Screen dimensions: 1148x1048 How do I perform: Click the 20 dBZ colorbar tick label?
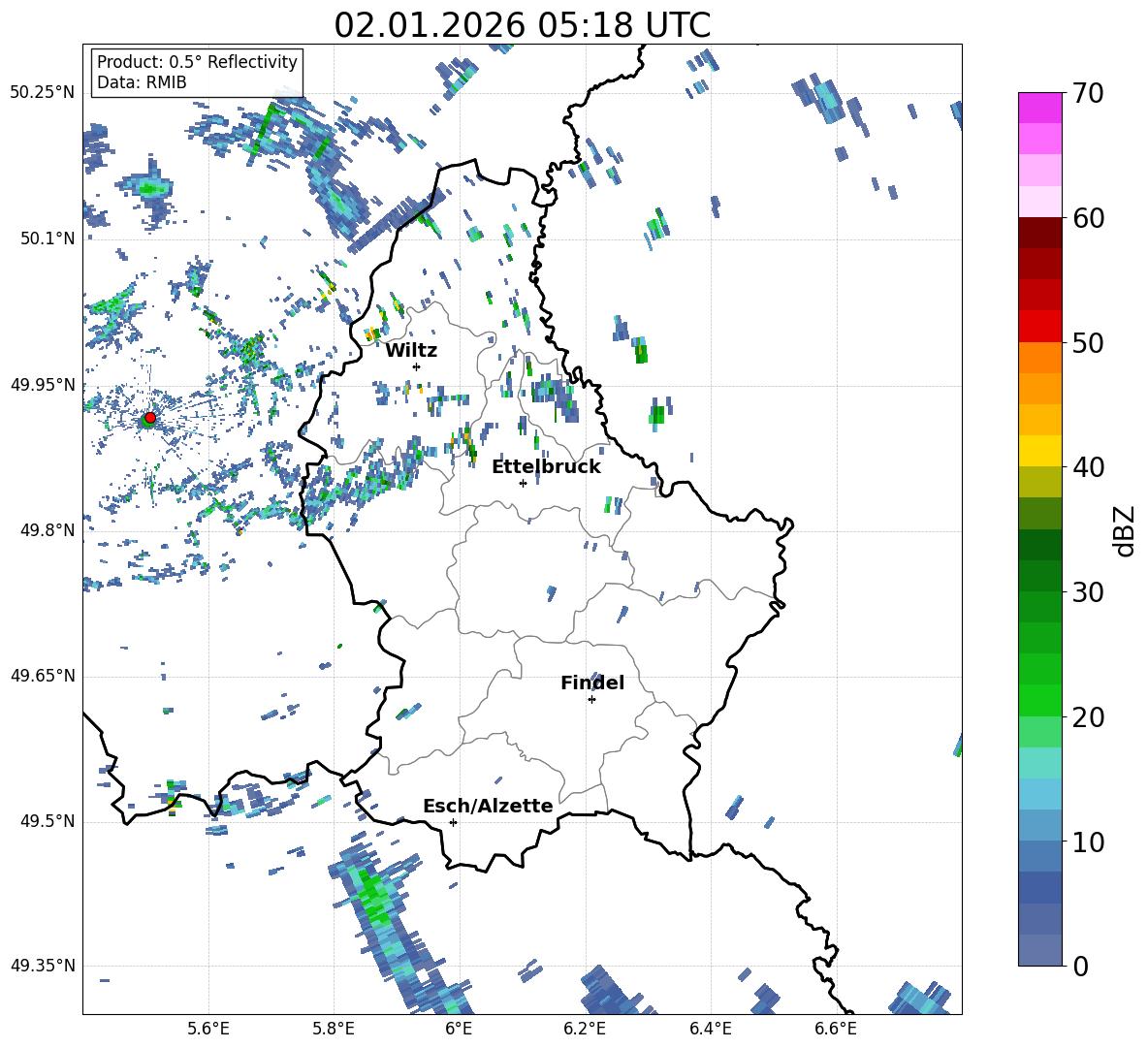pos(1087,717)
